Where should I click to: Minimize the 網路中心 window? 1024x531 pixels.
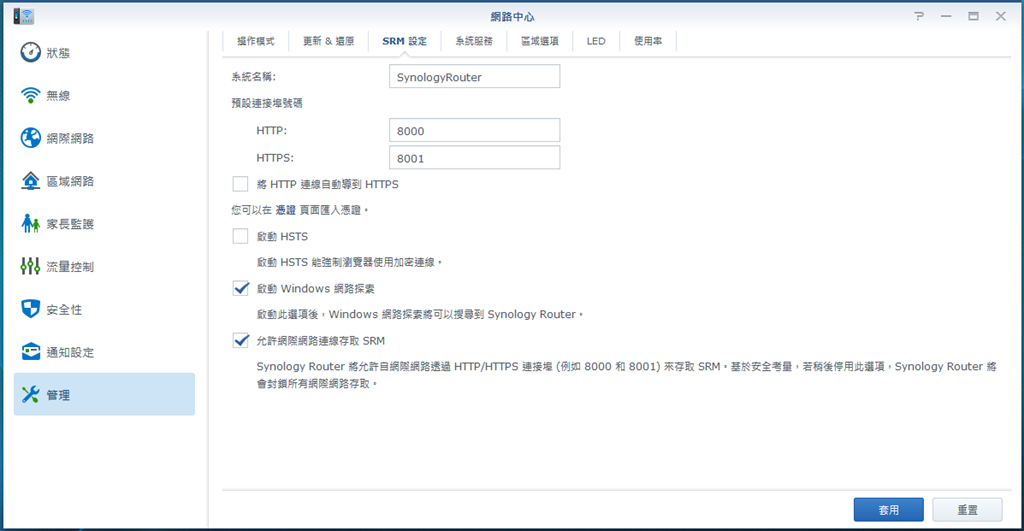pos(946,16)
